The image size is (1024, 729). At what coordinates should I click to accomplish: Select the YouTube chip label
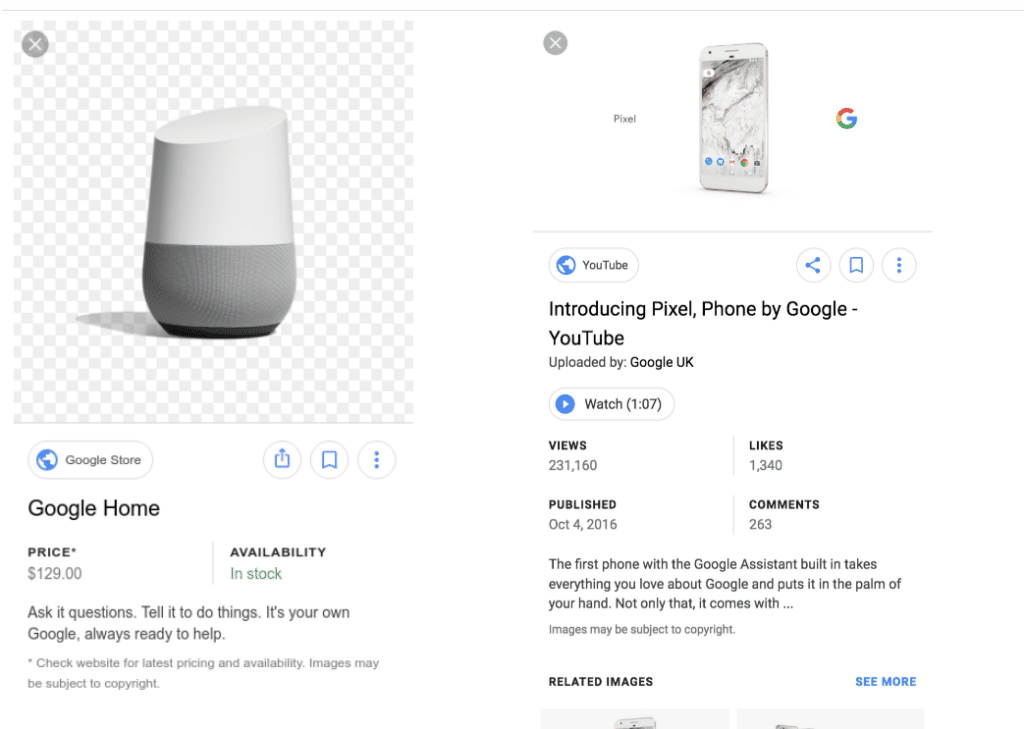[x=604, y=265]
